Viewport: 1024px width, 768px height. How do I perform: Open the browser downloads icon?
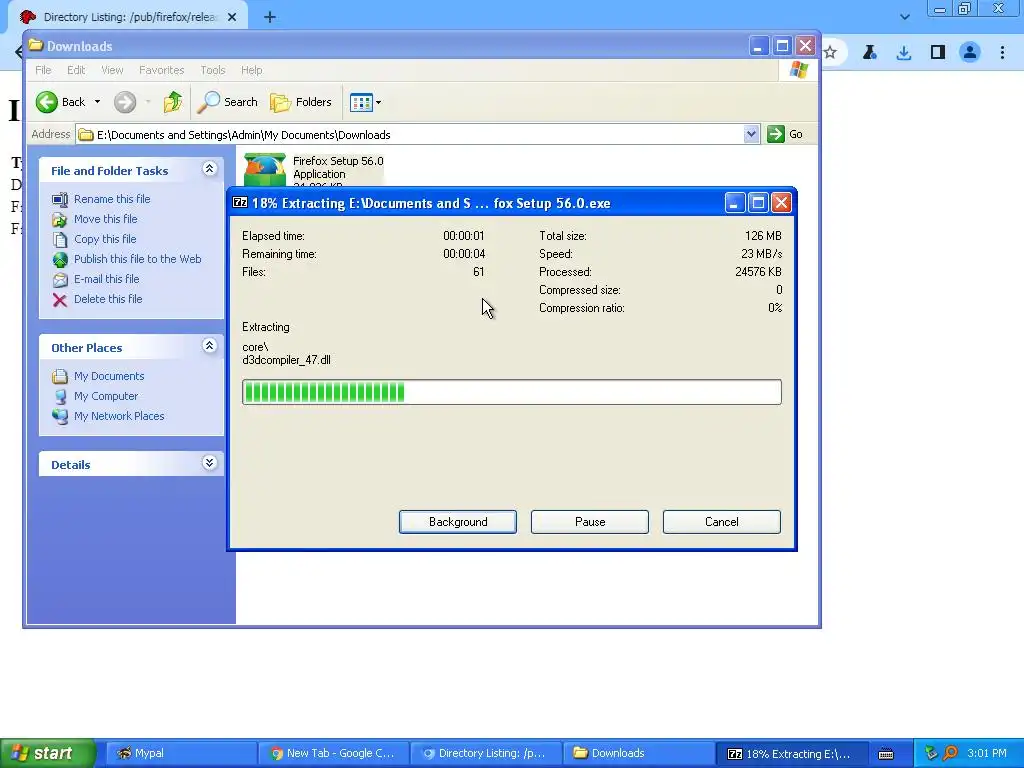pyautogui.click(x=904, y=52)
